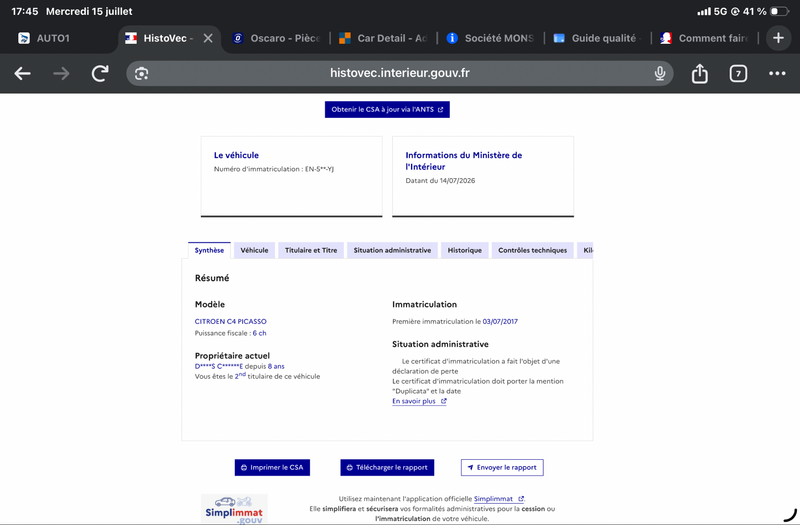Click the forward navigation arrow
The height and width of the screenshot is (525, 800).
(61, 73)
